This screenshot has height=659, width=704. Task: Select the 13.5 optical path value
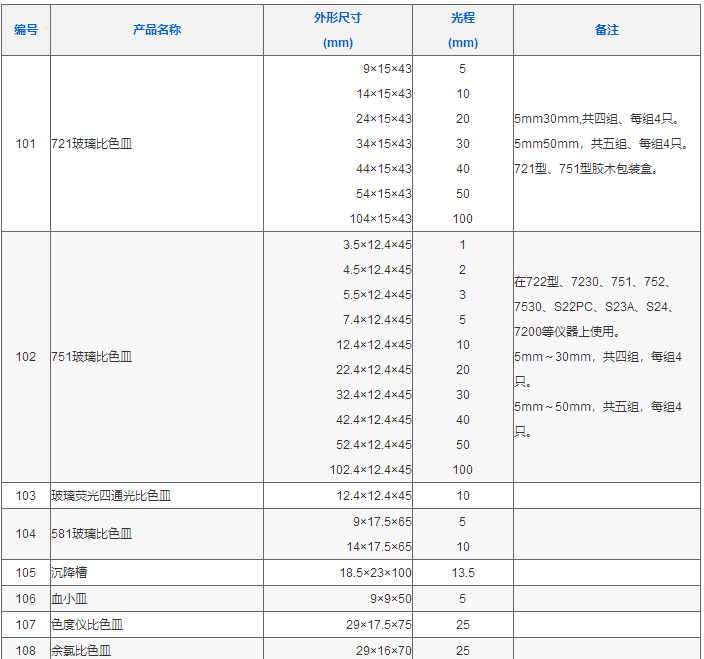tap(462, 573)
